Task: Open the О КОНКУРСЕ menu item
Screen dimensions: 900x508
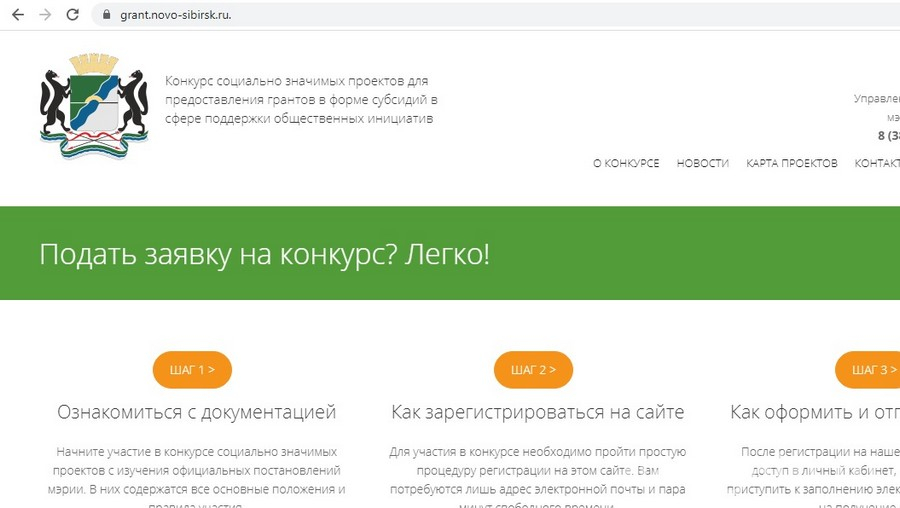Action: pyautogui.click(x=625, y=163)
